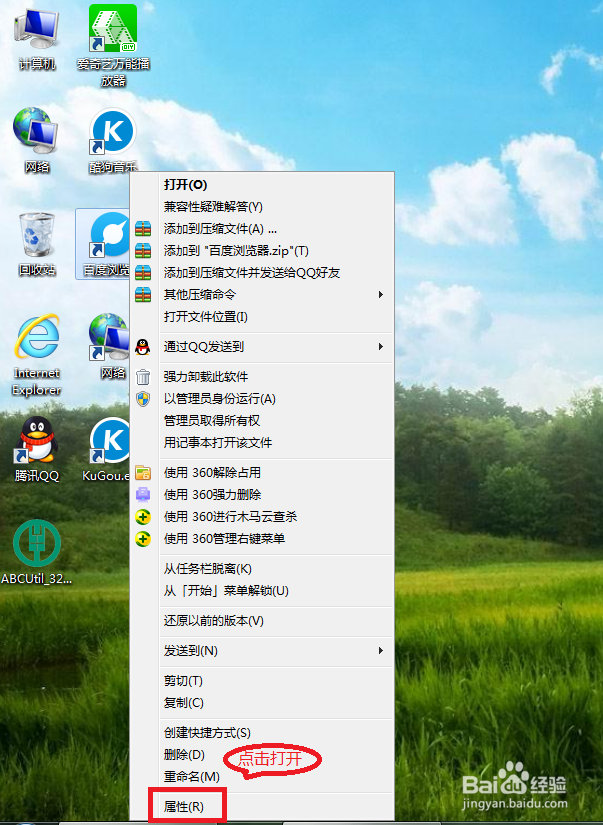Viewport: 603px width, 825px height.
Task: Choose 打开(O) from the context menu
Action: click(x=262, y=185)
